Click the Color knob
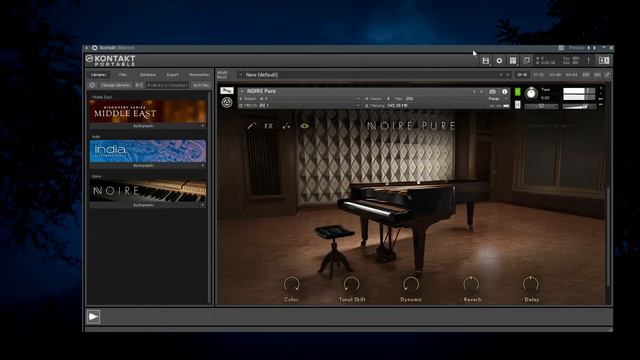The image size is (640, 360). pyautogui.click(x=291, y=284)
